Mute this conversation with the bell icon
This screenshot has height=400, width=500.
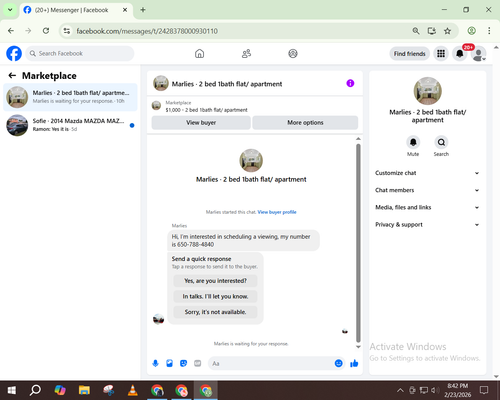(413, 143)
